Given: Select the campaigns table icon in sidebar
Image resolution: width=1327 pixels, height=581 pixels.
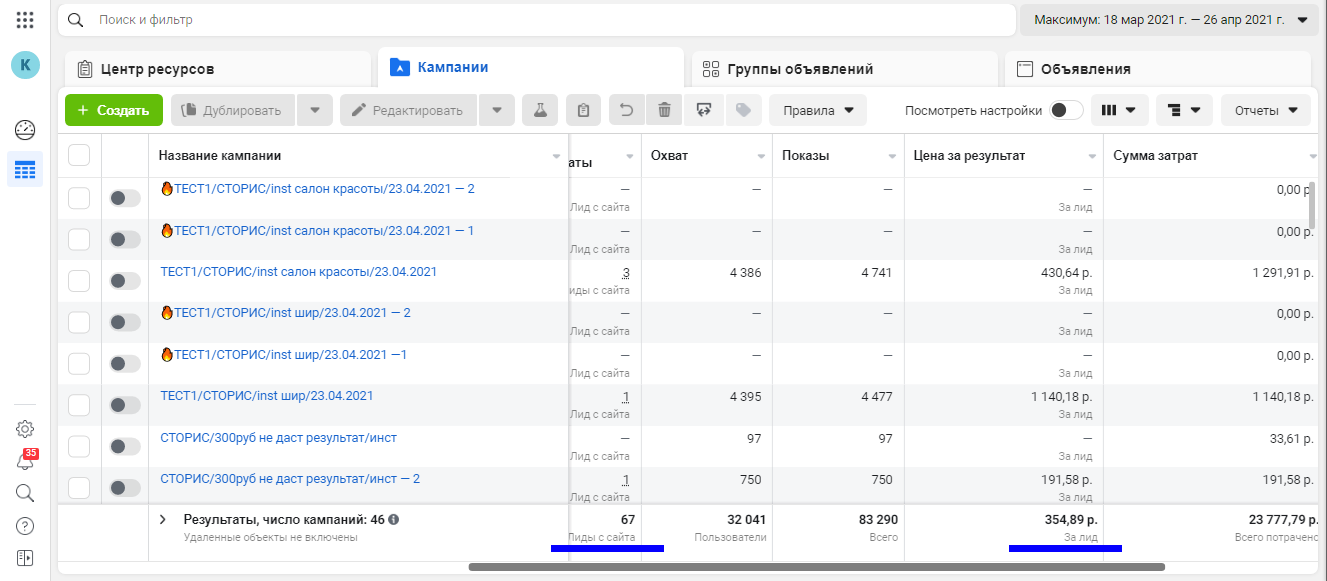Looking at the screenshot, I should [x=25, y=170].
